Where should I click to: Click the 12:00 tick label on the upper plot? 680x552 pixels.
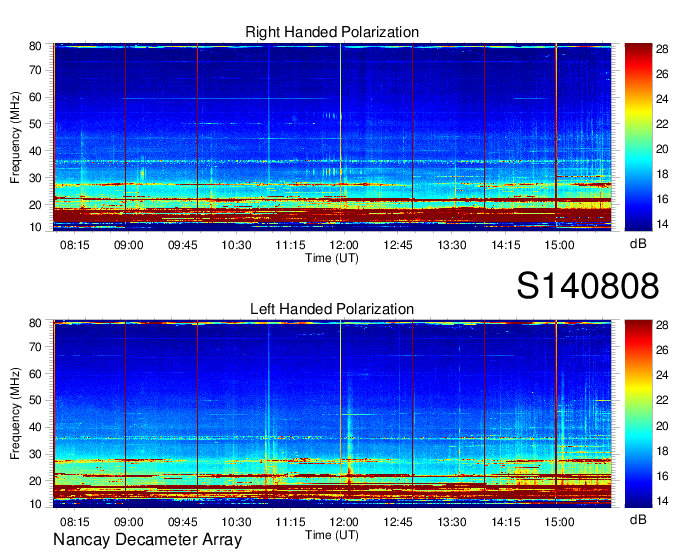344,245
